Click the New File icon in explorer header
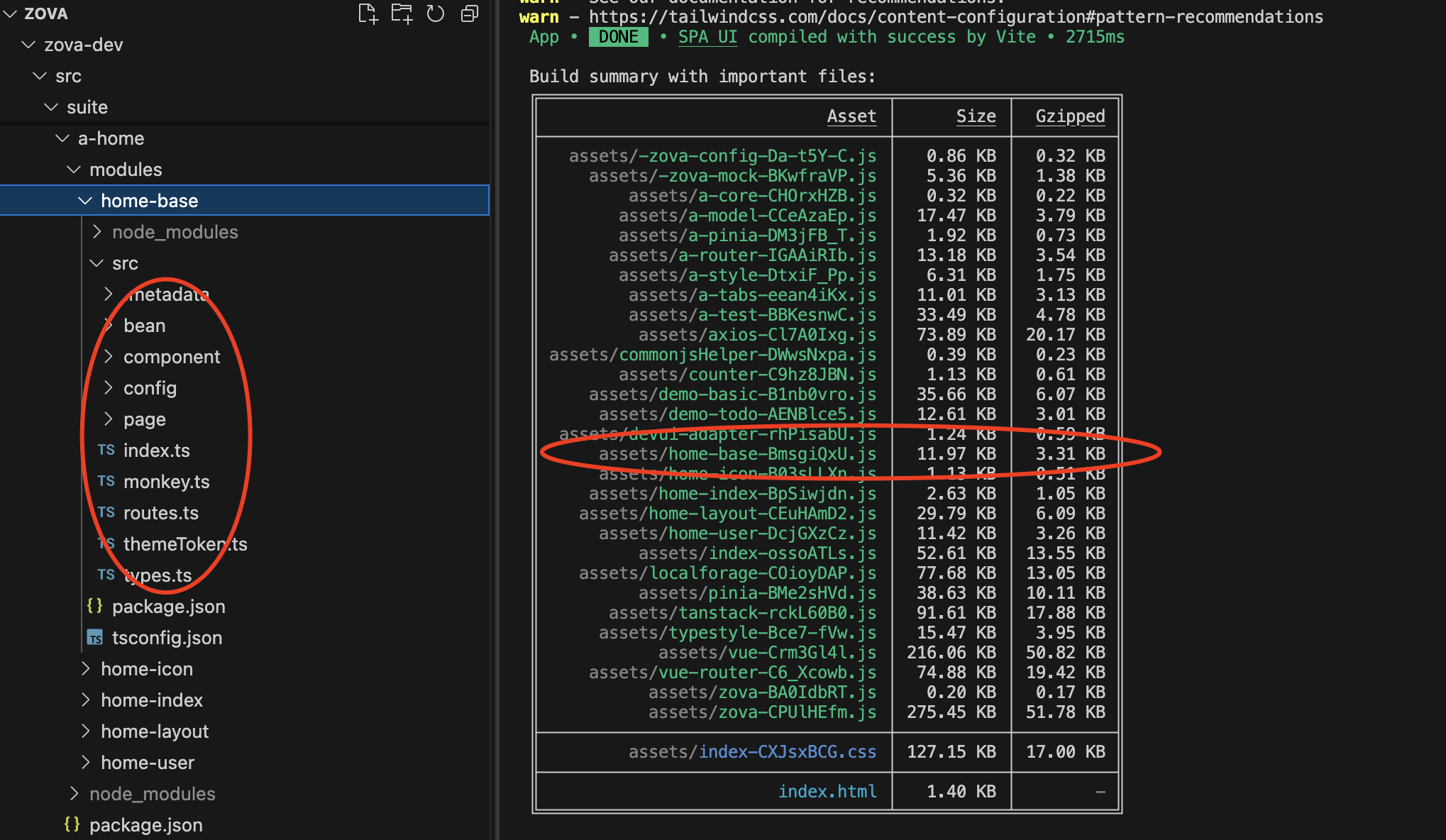This screenshot has height=840, width=1446. 368,13
